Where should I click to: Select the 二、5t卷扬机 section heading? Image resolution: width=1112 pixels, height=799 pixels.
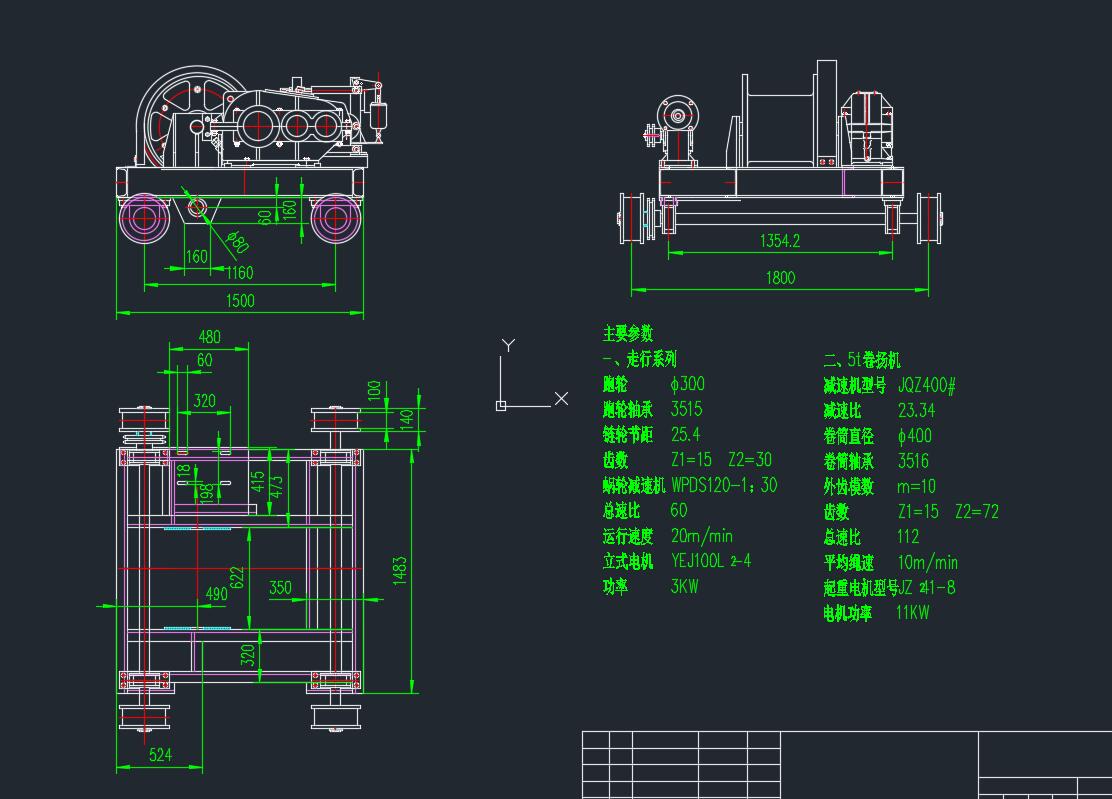pos(861,360)
